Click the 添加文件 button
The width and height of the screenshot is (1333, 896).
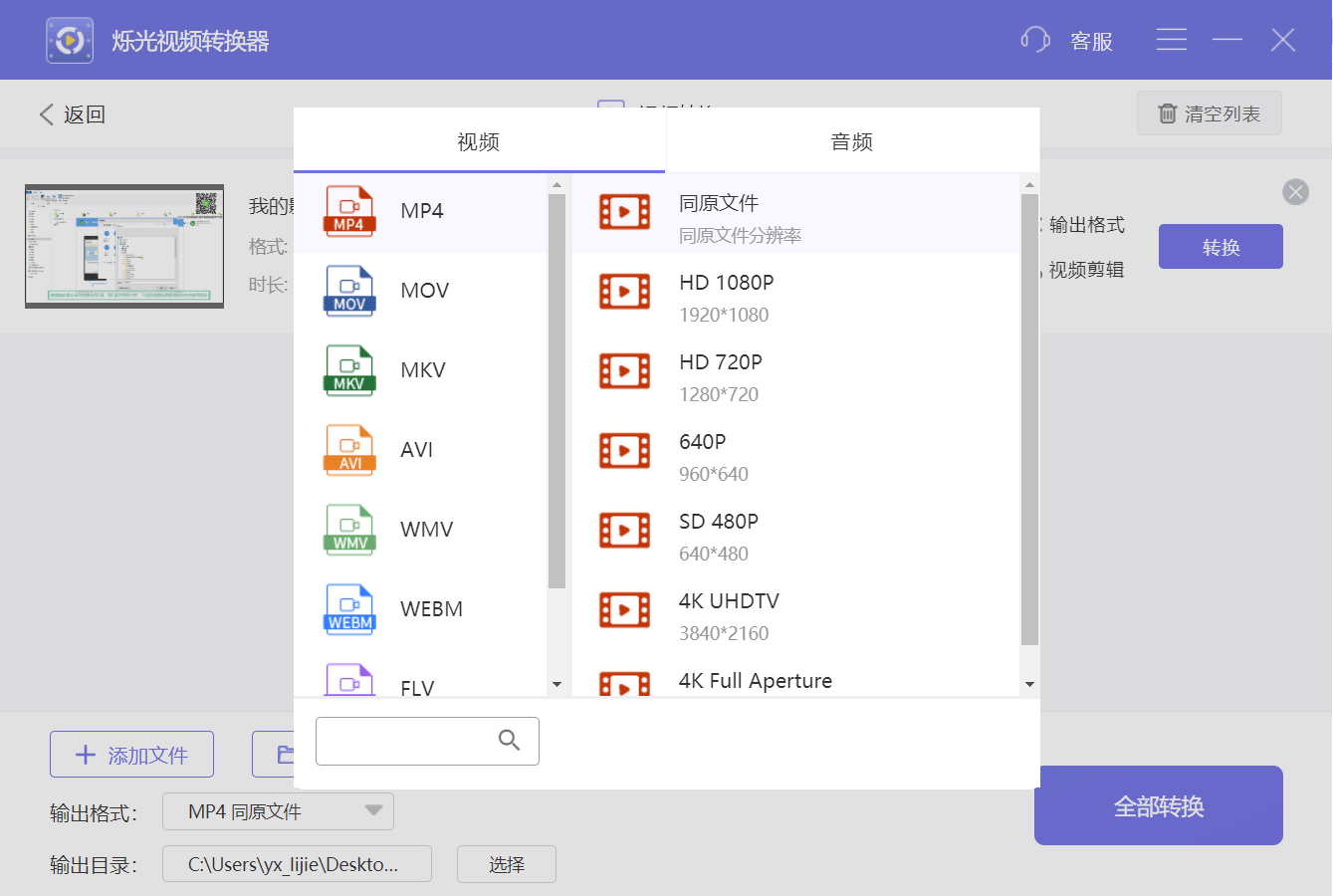[x=131, y=755]
